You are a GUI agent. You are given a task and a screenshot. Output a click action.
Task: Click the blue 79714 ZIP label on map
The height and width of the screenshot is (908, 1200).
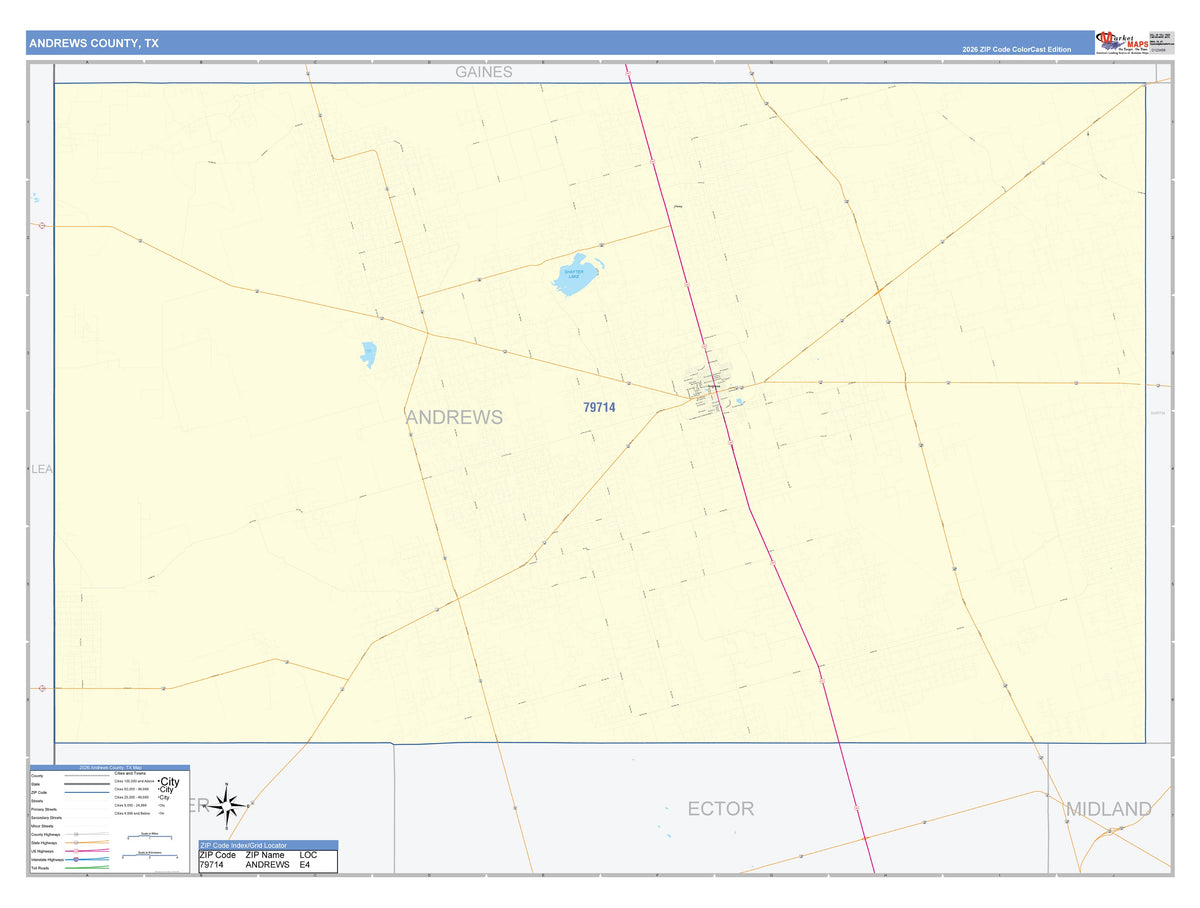pyautogui.click(x=599, y=407)
